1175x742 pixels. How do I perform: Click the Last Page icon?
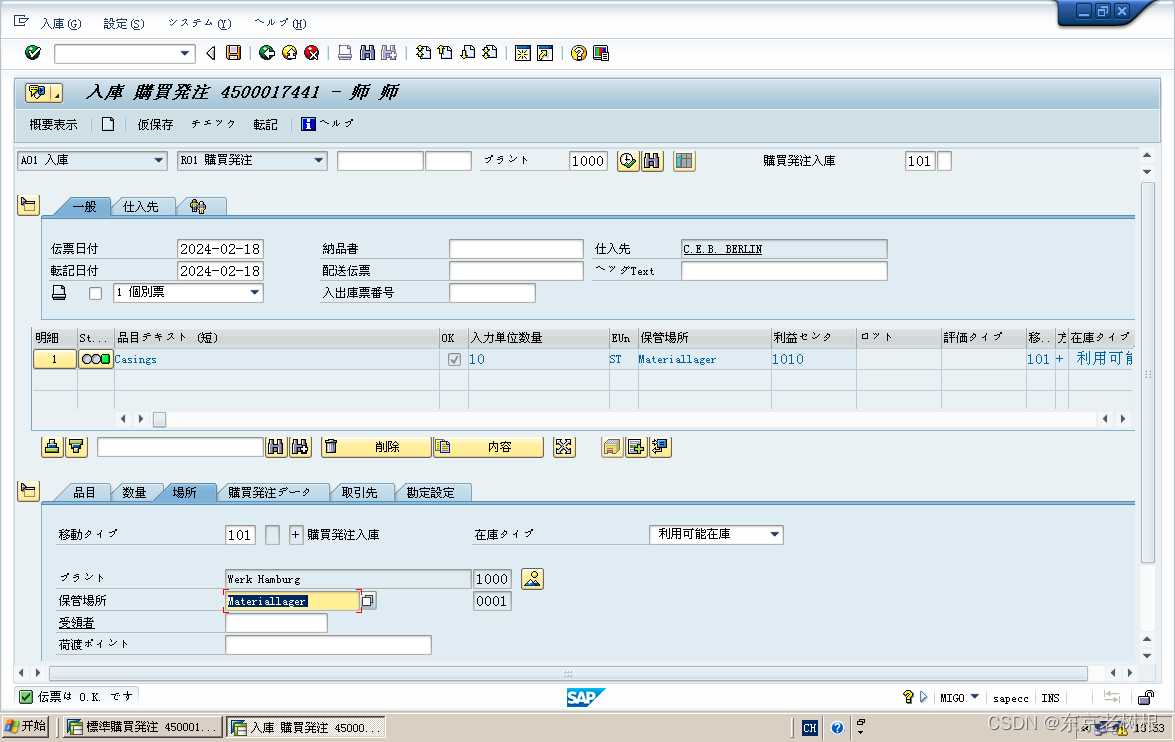[x=489, y=52]
